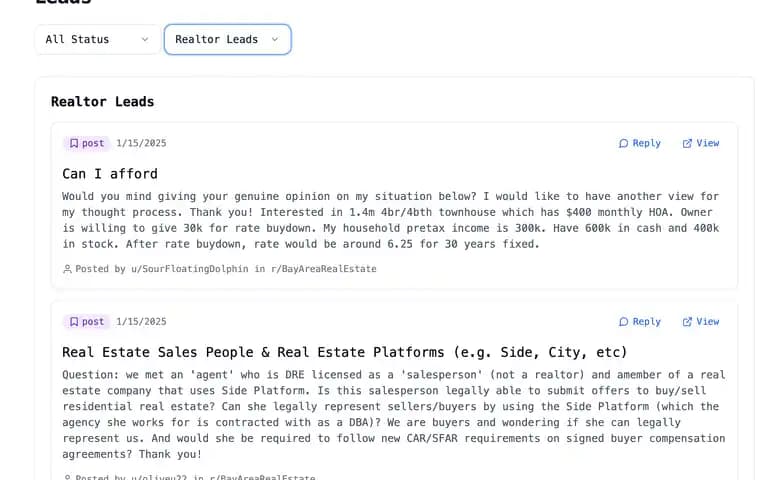The image size is (768, 480).
Task: Click the bookmark icon in the first post tag
Action: (74, 143)
